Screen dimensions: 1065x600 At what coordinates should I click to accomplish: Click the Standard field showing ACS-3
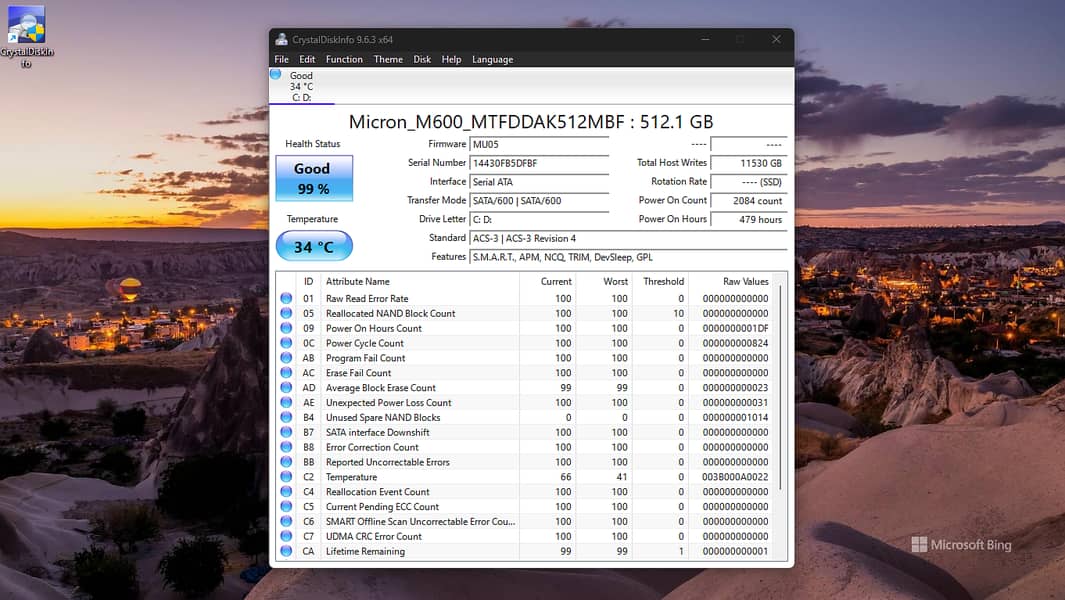628,239
